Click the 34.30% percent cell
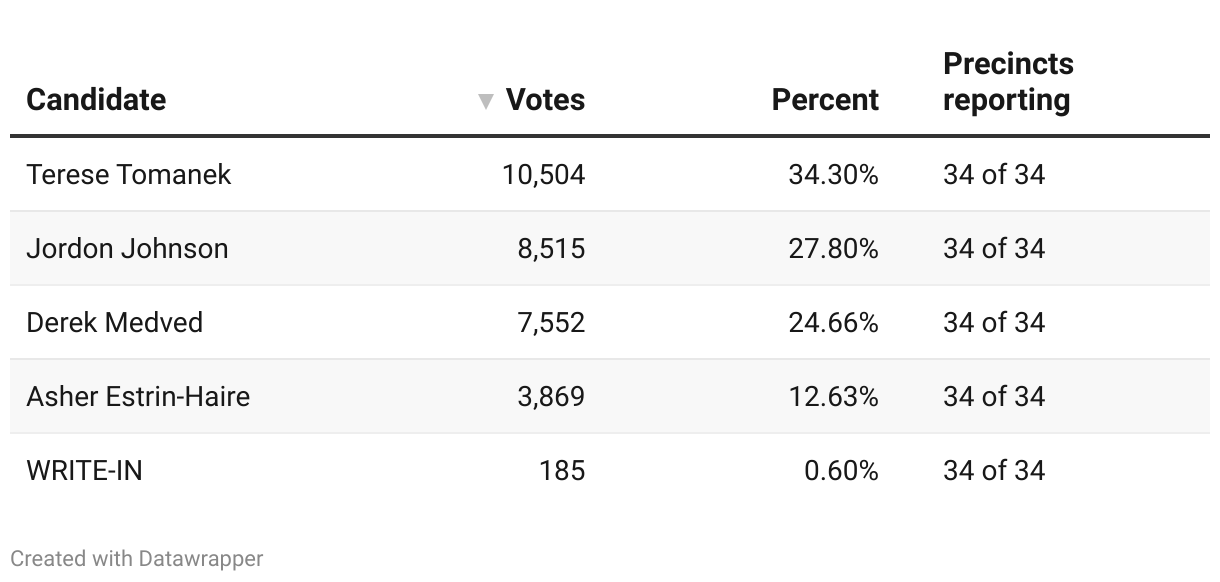This screenshot has width=1220, height=582. 834,174
